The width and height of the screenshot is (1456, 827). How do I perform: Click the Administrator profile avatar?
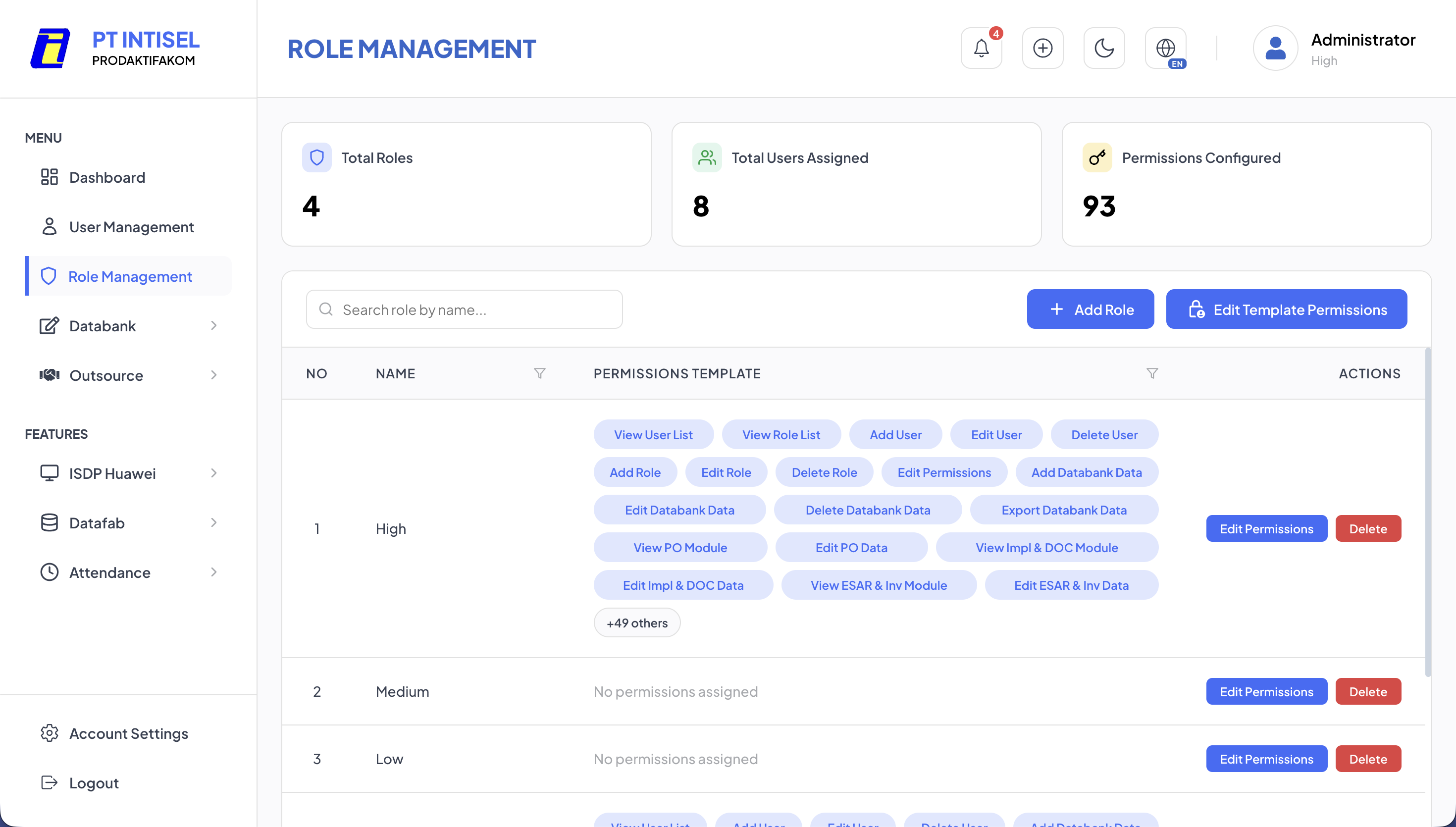[1275, 48]
